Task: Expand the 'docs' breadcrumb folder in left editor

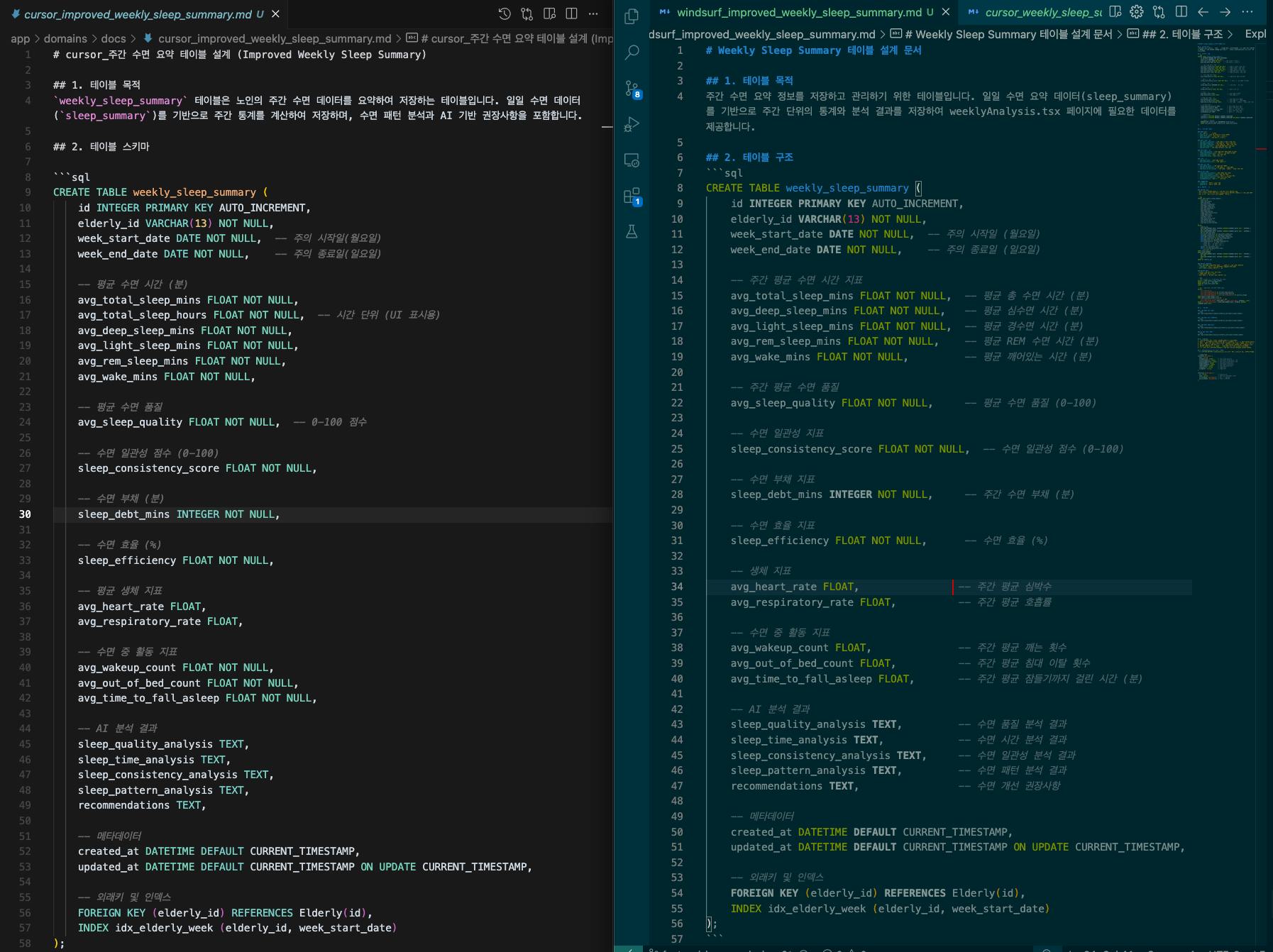Action: 113,39
